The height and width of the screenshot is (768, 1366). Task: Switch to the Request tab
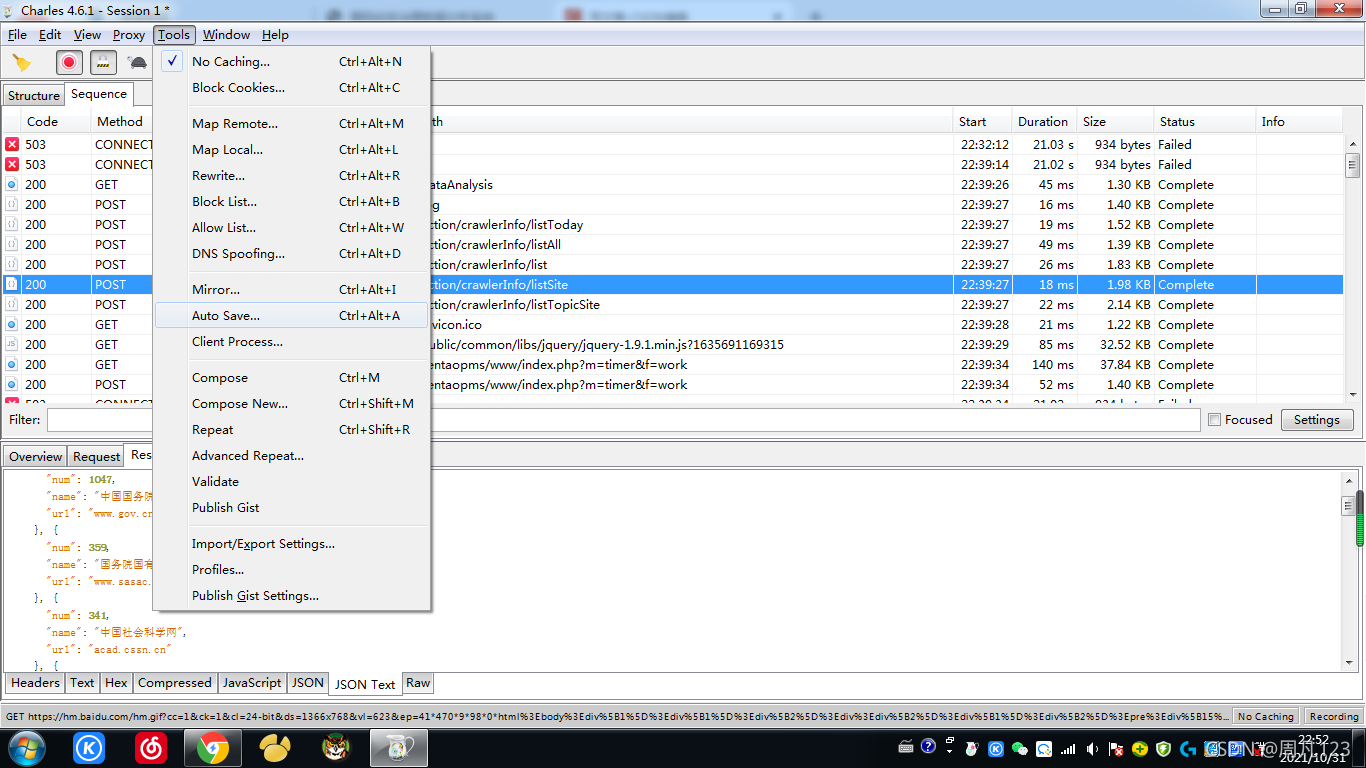pyautogui.click(x=96, y=456)
